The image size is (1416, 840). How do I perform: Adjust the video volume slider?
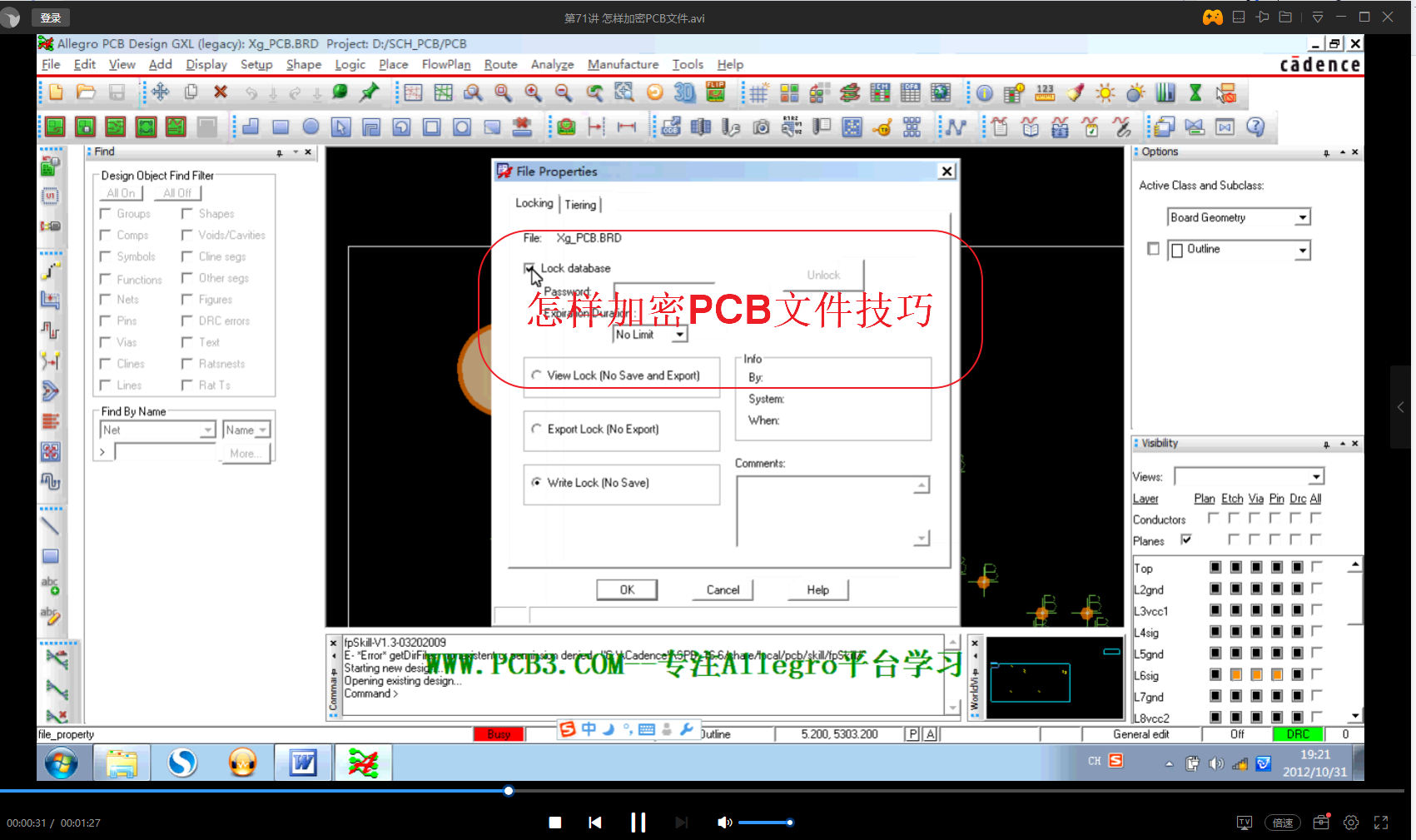(764, 823)
